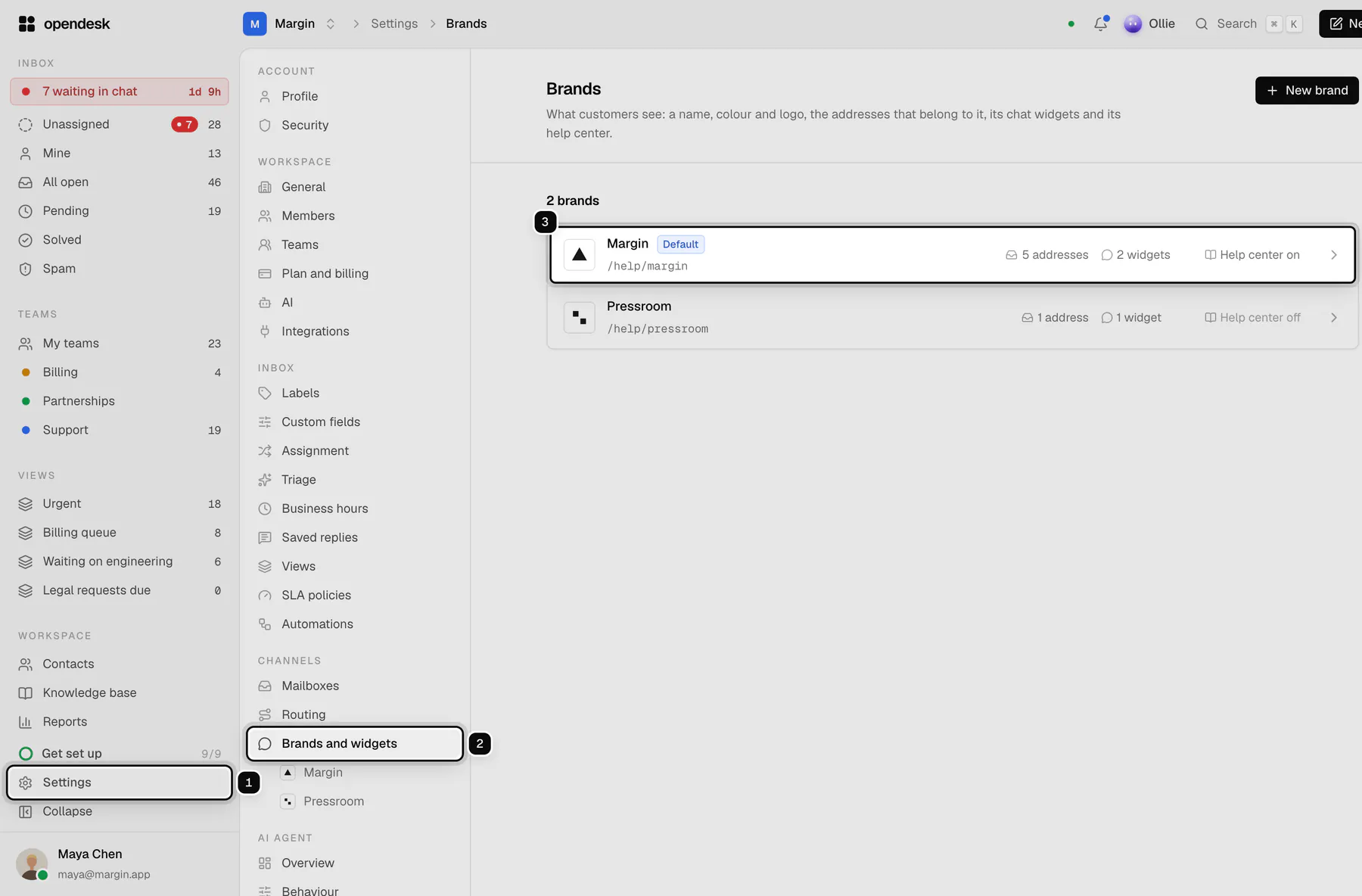The width and height of the screenshot is (1362, 896).
Task: Open the 7 waiting in chat alert
Action: pyautogui.click(x=120, y=92)
